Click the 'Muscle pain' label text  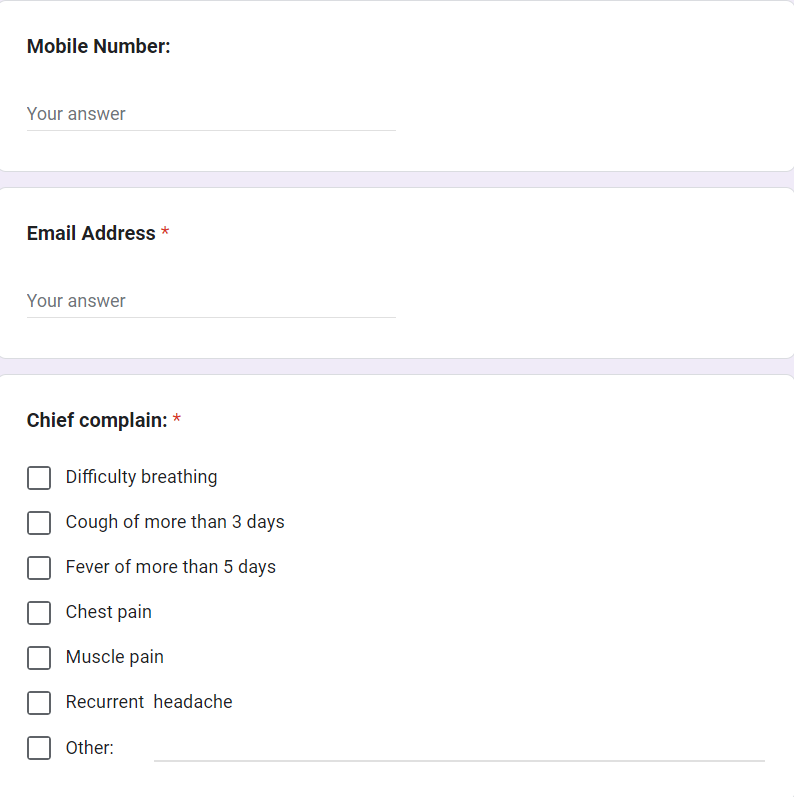coord(115,657)
